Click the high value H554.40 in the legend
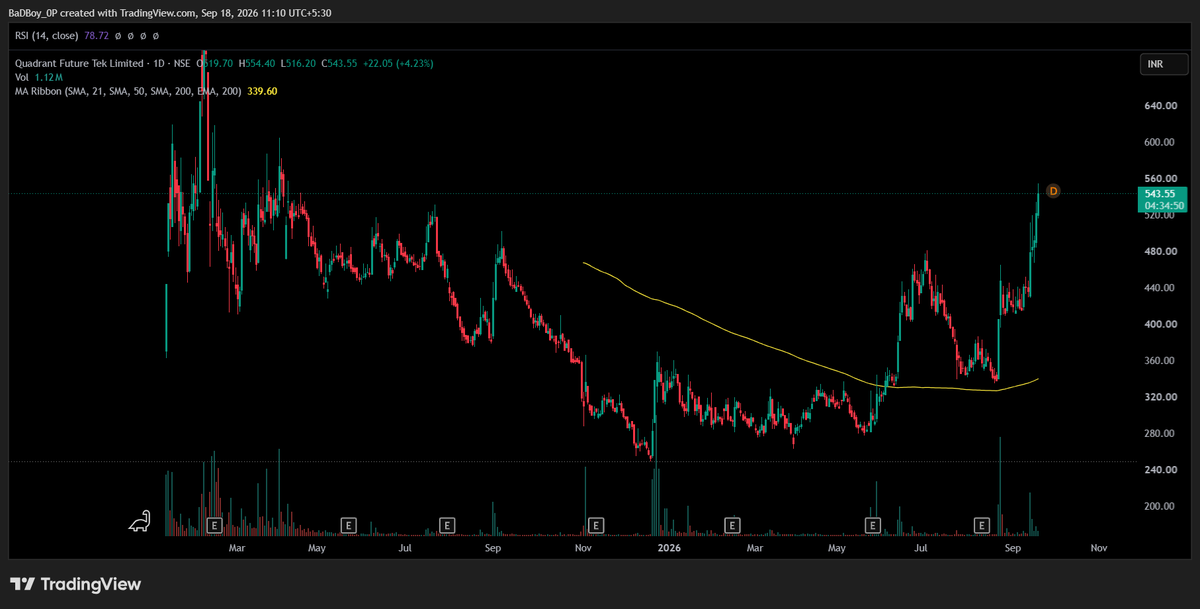The height and width of the screenshot is (609, 1200). click(257, 63)
